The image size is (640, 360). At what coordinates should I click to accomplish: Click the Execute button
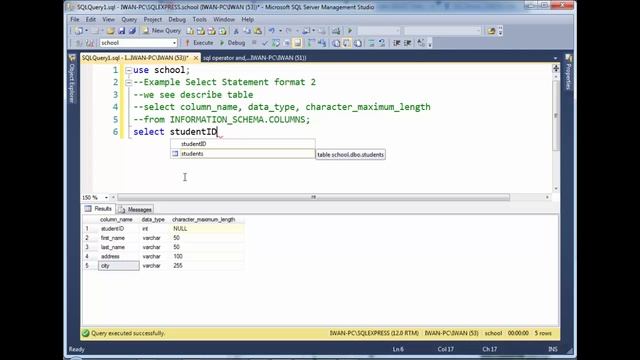(199, 43)
